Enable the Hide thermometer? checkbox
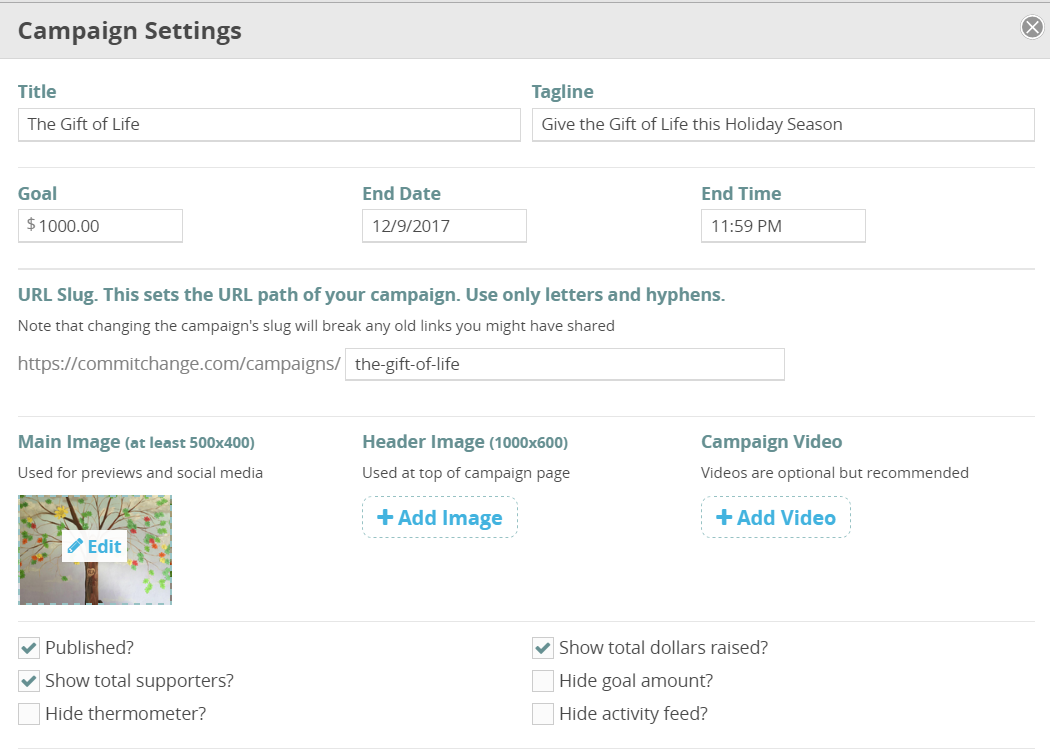Screen dimensions: 1050x754 click(x=29, y=714)
